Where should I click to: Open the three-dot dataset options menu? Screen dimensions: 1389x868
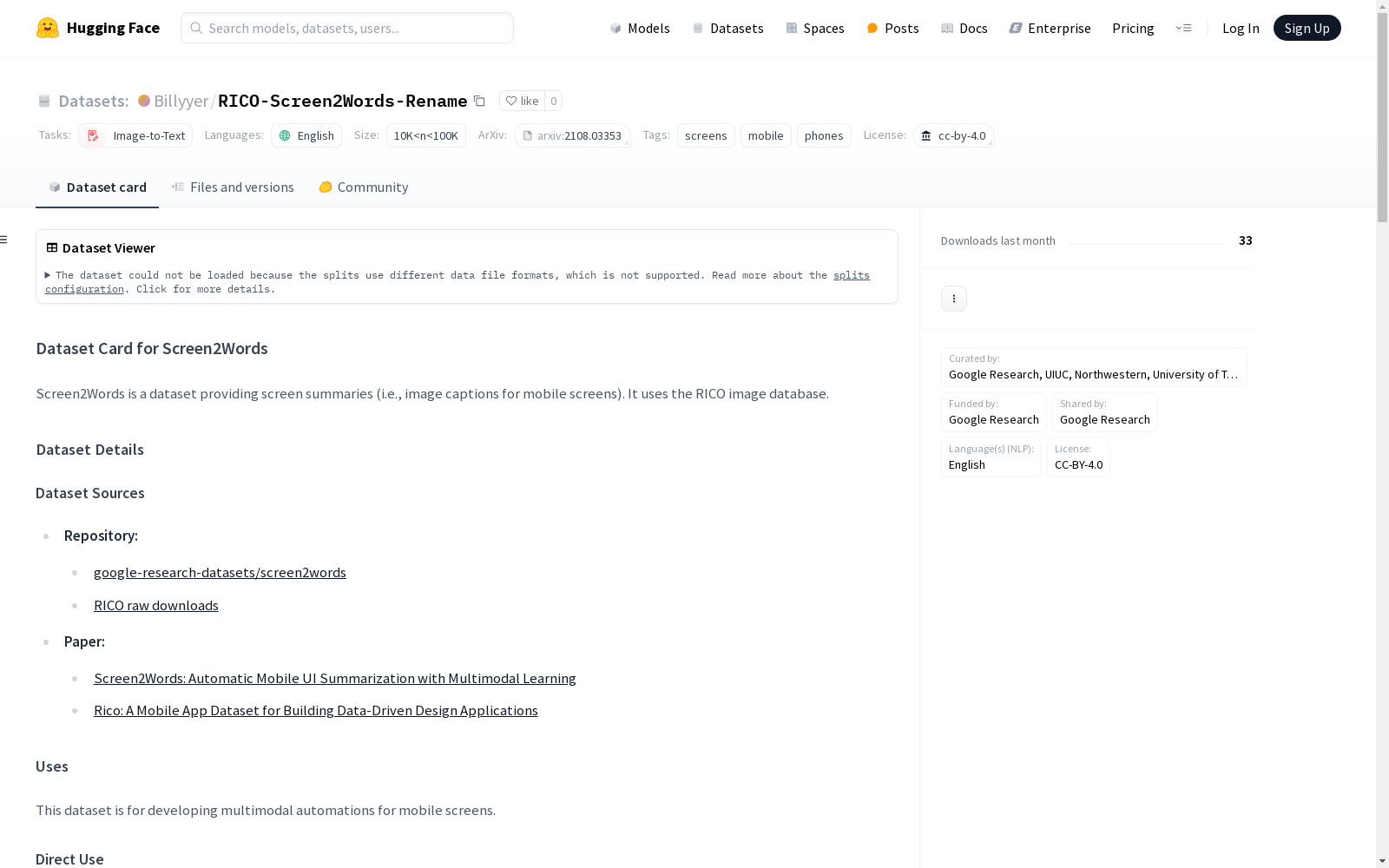click(x=954, y=299)
